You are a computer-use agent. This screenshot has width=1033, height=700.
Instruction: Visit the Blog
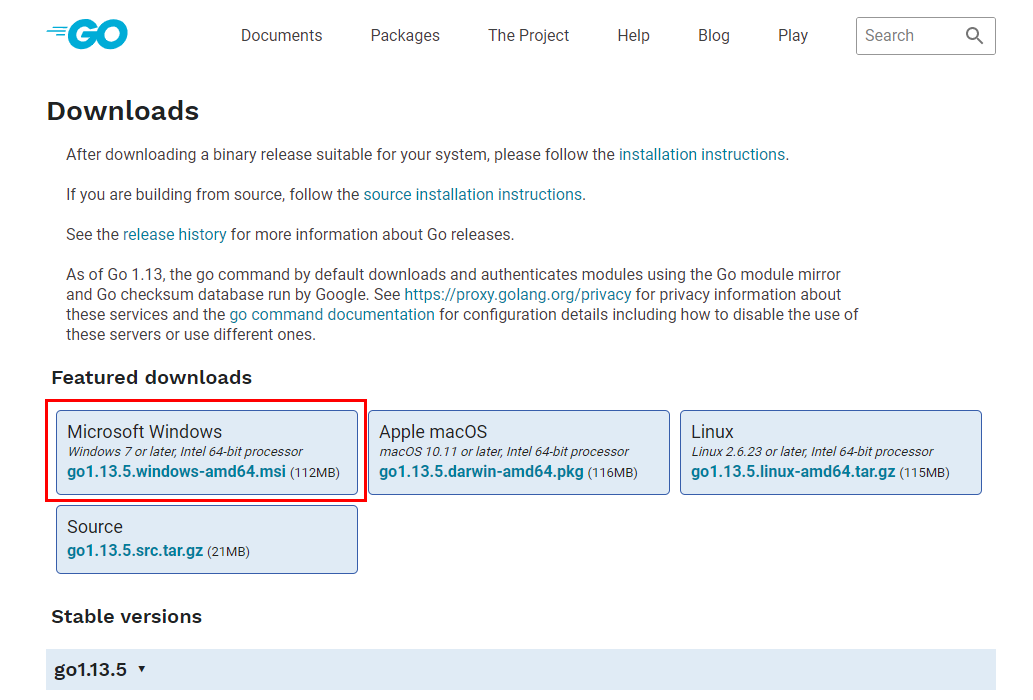pos(713,36)
